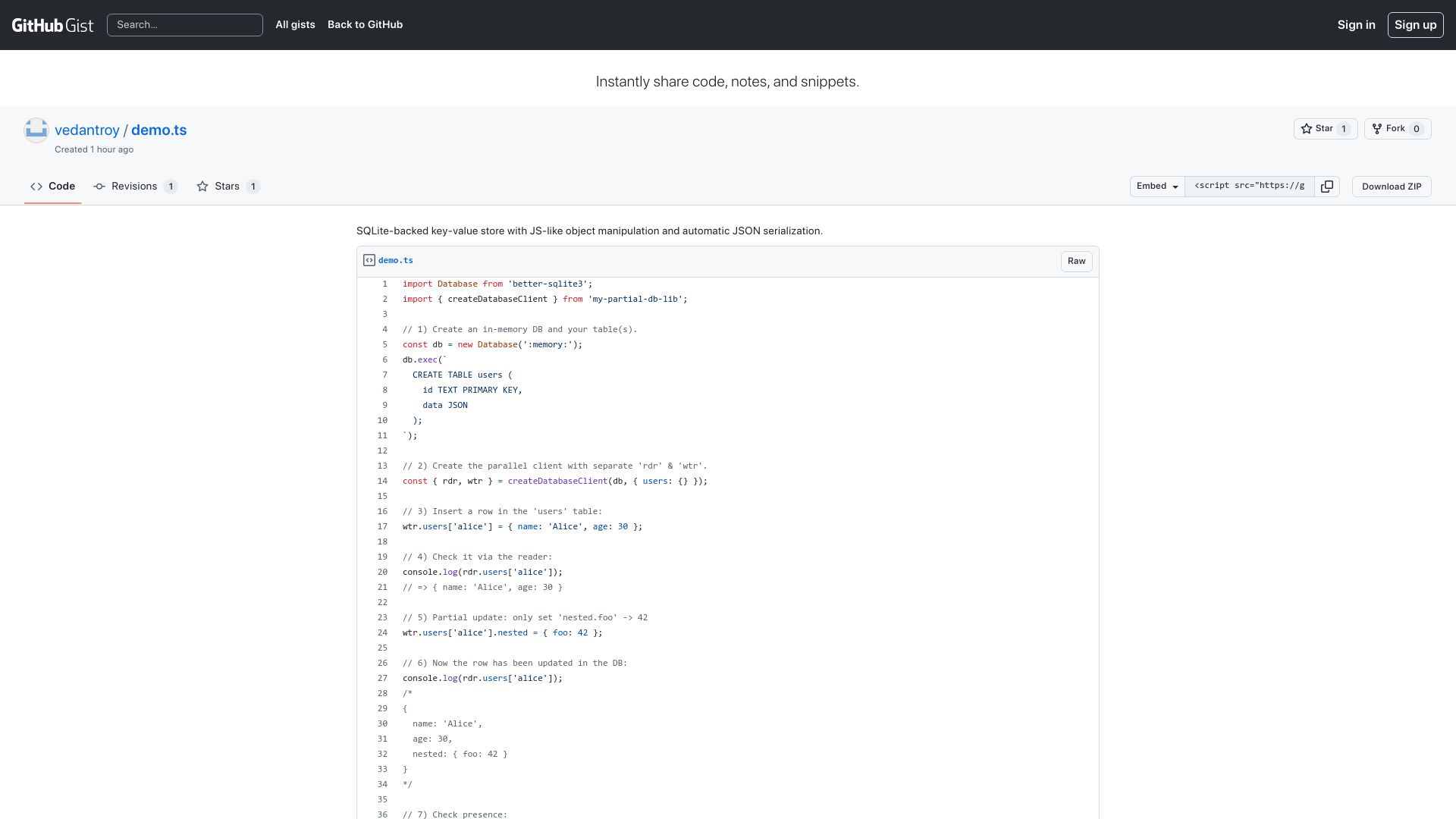
Task: Follow the Back to GitHub link
Action: click(365, 25)
